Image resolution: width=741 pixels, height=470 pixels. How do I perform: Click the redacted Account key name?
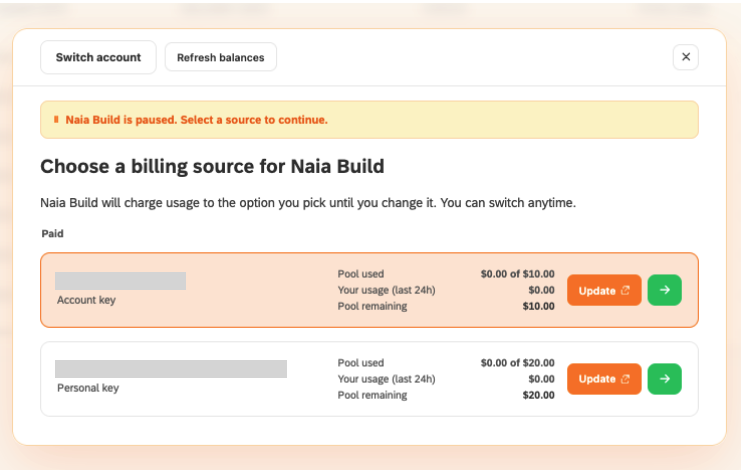click(121, 281)
